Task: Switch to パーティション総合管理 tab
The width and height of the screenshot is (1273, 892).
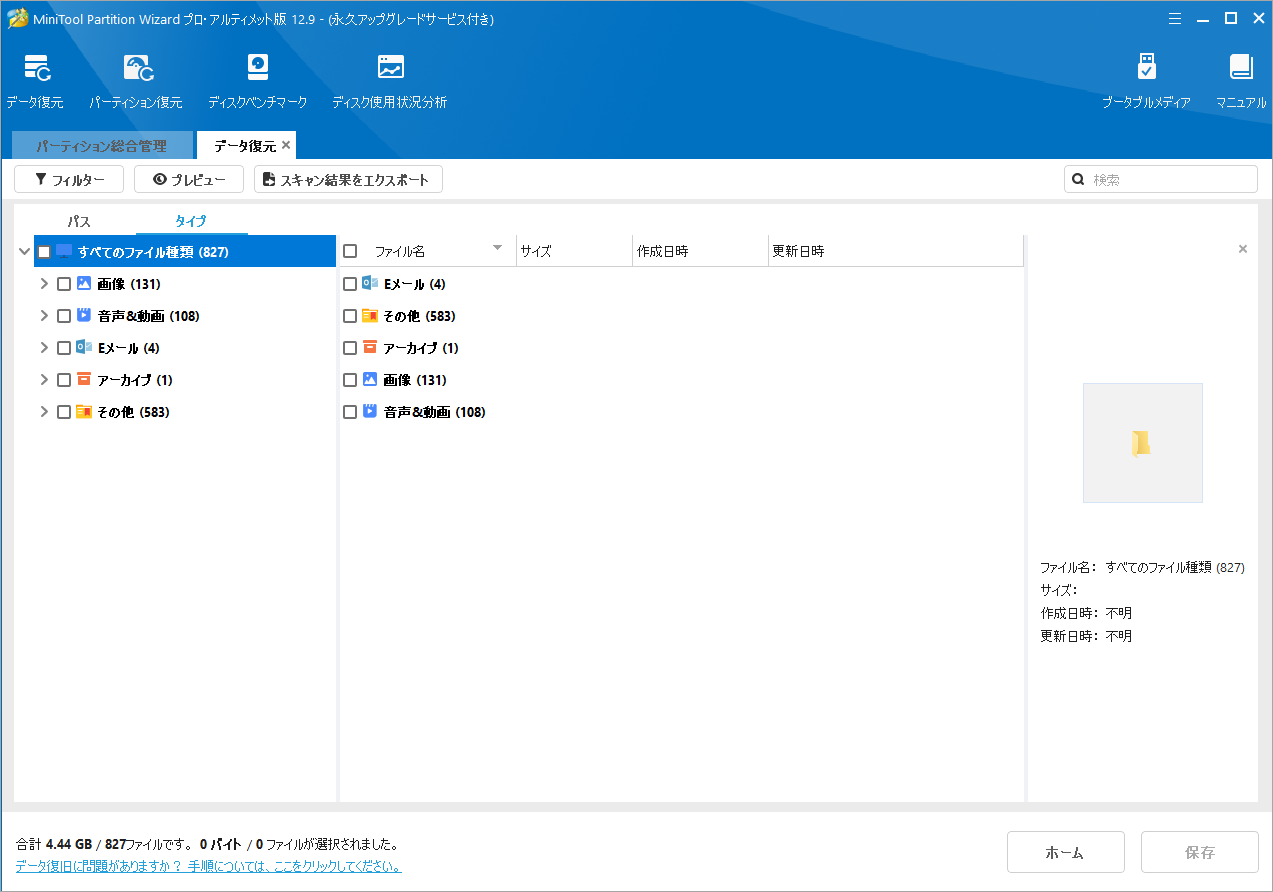Action: (102, 146)
